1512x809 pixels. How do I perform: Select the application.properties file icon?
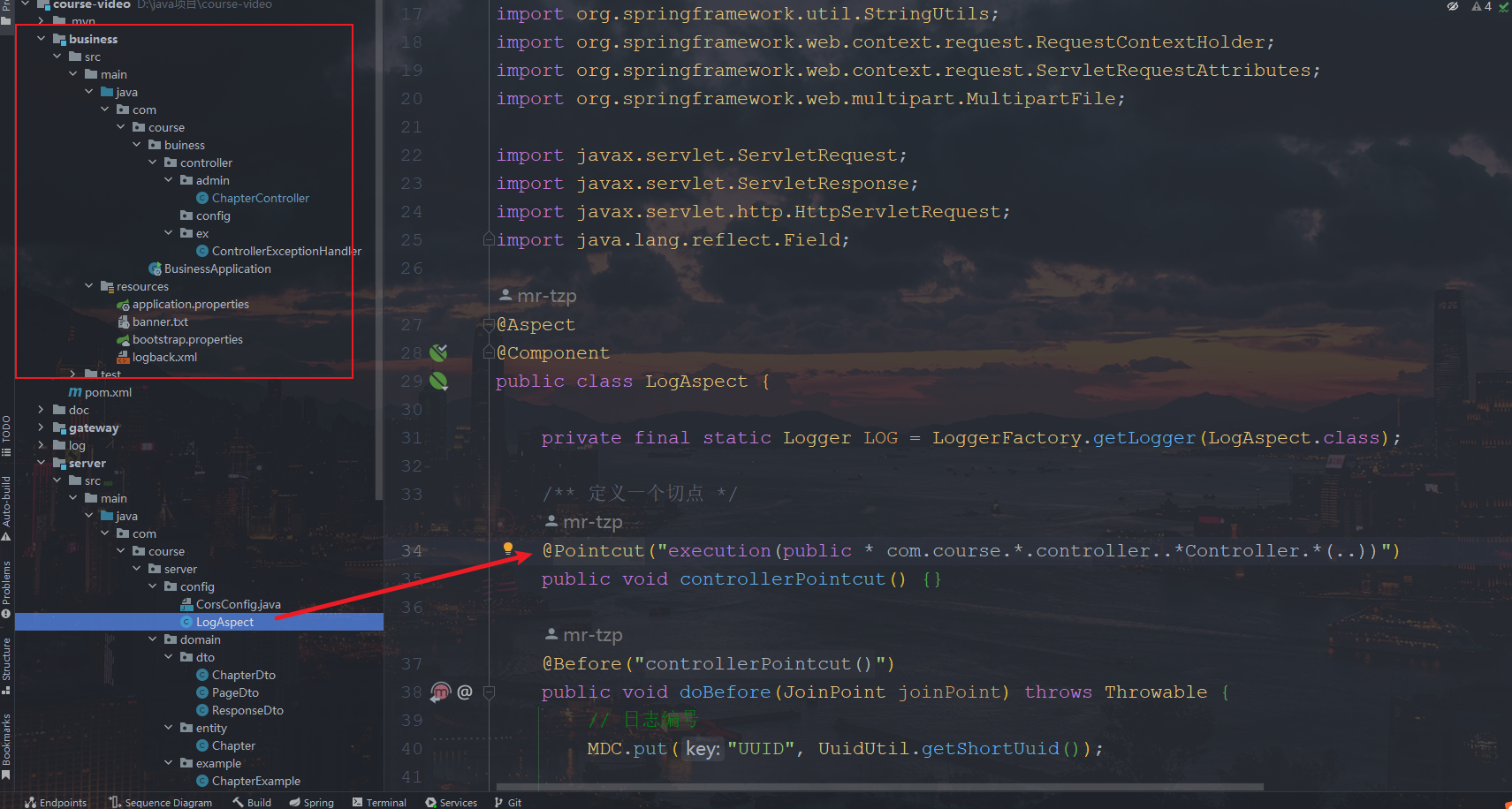pyautogui.click(x=123, y=305)
